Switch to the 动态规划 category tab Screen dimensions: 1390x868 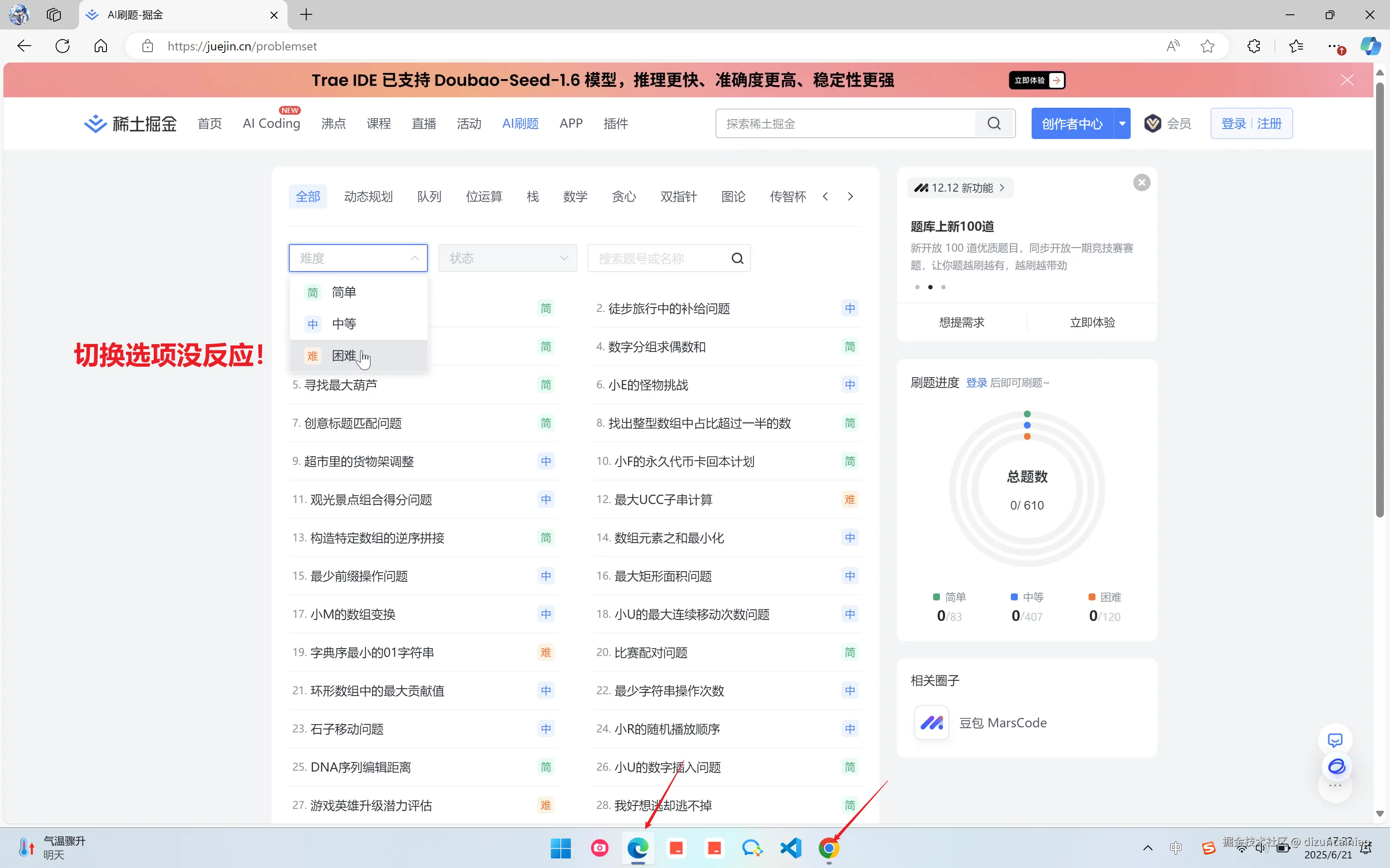tap(368, 196)
